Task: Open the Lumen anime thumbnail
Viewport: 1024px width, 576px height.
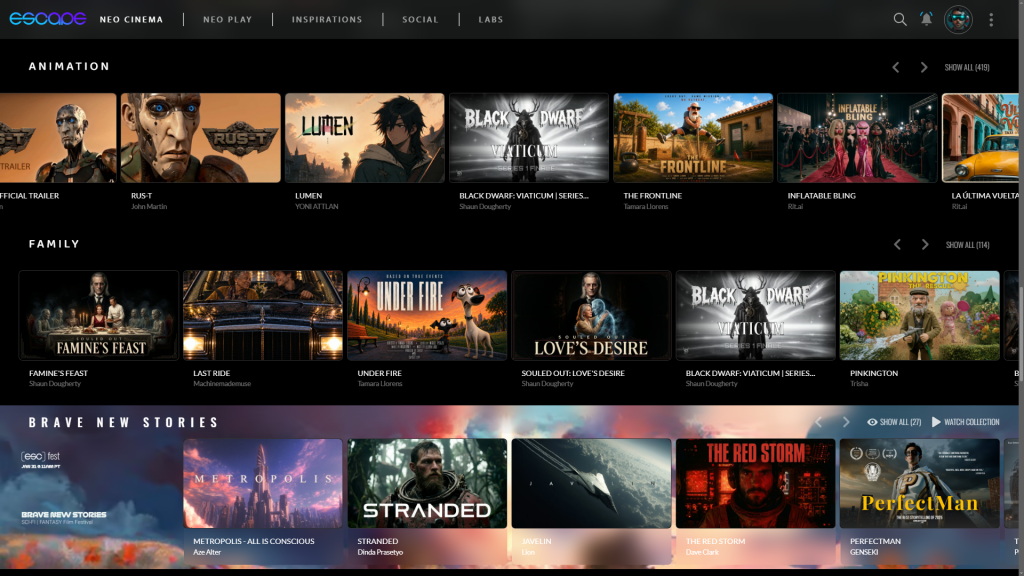Action: [364, 138]
